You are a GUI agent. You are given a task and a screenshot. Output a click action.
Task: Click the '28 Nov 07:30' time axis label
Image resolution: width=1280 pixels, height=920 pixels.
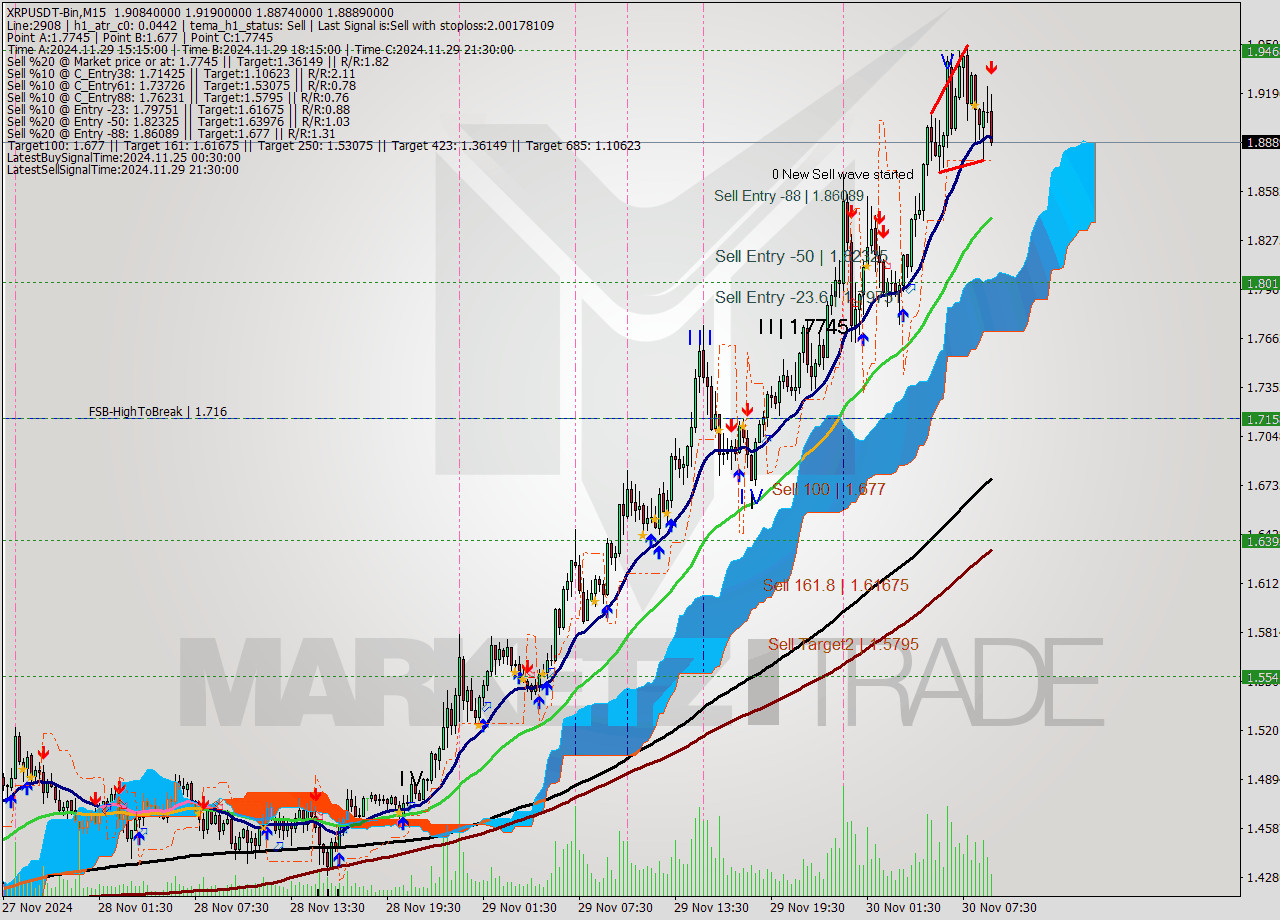[x=231, y=907]
